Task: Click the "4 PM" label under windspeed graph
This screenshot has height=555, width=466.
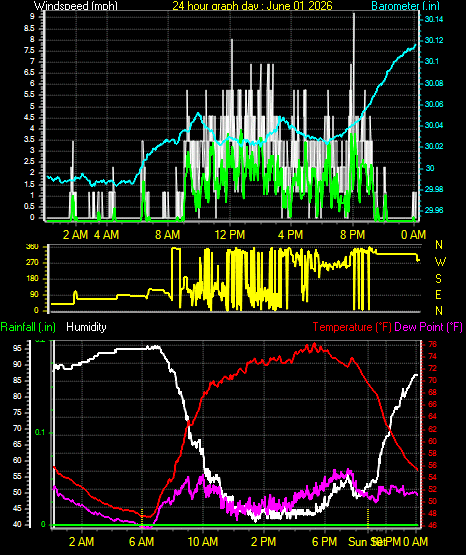Action: [x=290, y=234]
